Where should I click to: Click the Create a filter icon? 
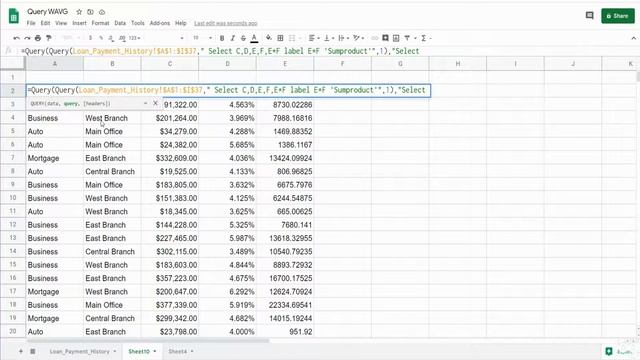pyautogui.click(x=407, y=38)
